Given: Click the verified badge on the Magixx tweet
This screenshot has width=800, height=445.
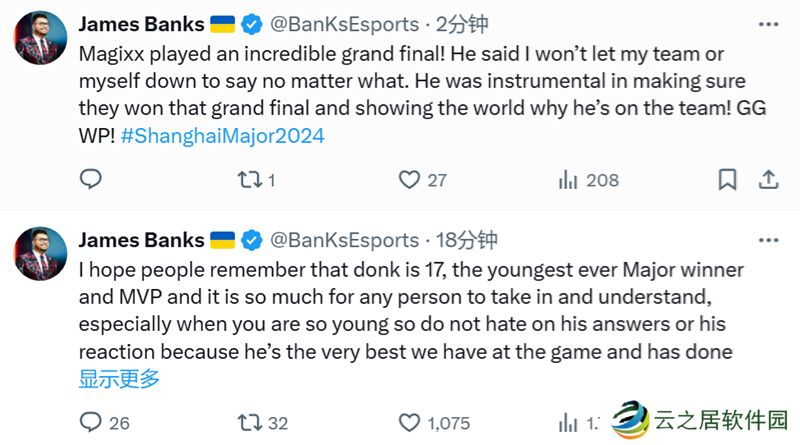Looking at the screenshot, I should (251, 24).
